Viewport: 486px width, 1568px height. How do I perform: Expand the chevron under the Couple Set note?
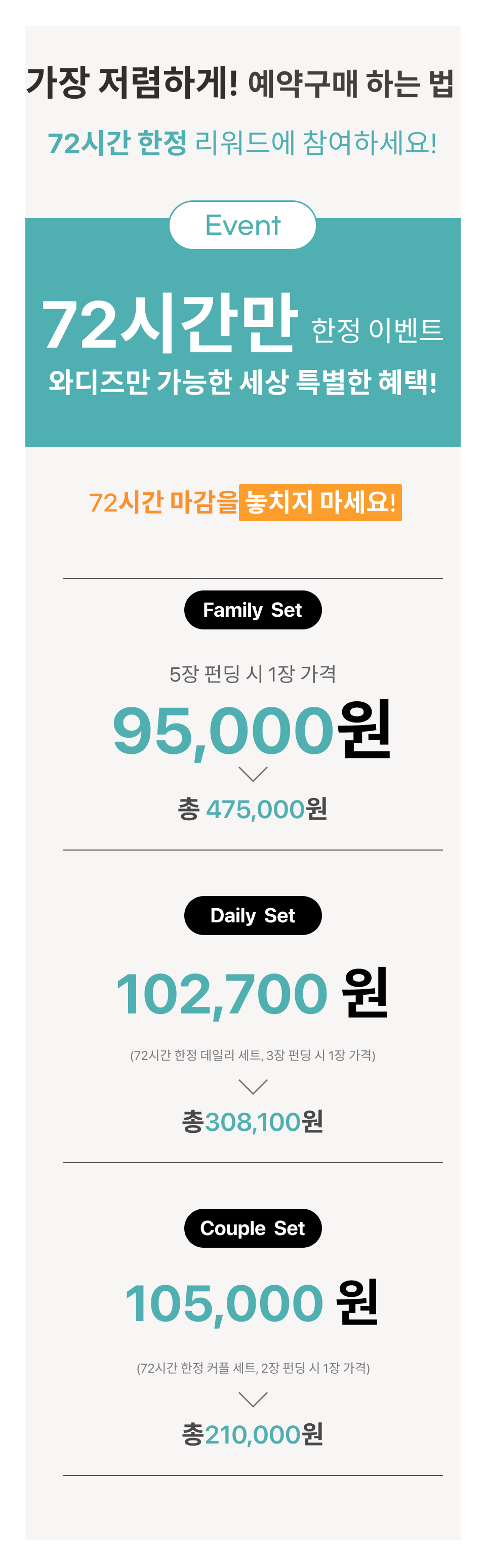pos(253,1400)
